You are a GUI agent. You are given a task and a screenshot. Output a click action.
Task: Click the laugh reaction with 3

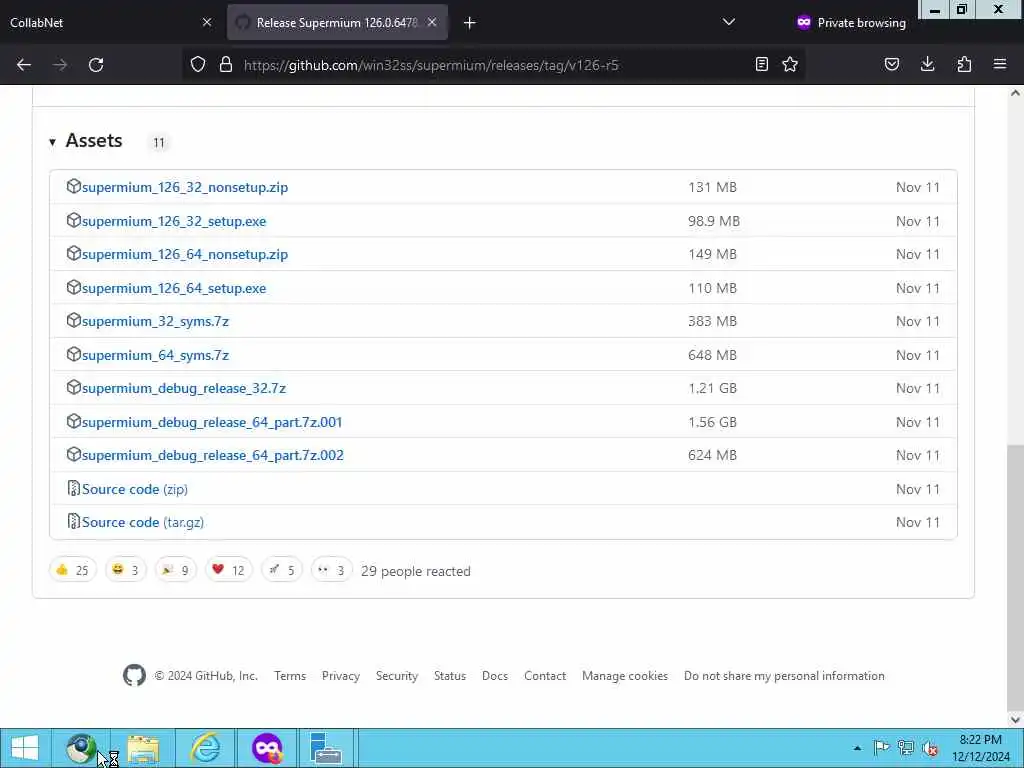click(125, 570)
